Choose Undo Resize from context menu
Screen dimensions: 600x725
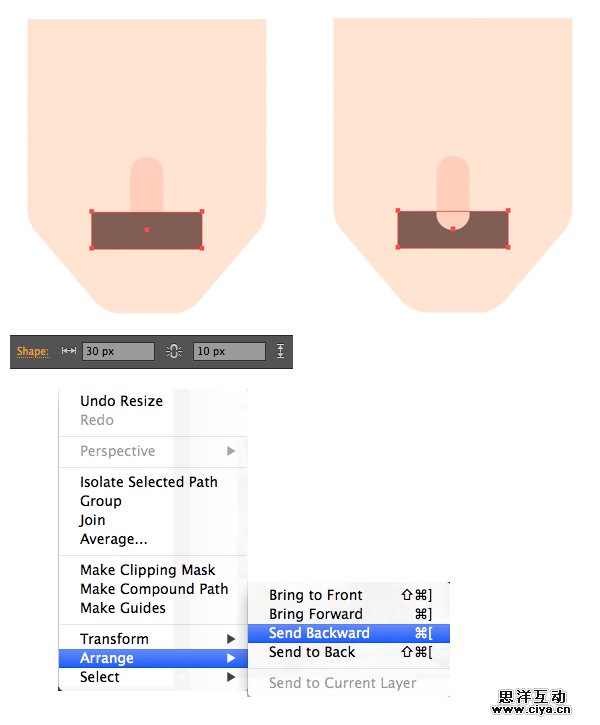pos(121,401)
